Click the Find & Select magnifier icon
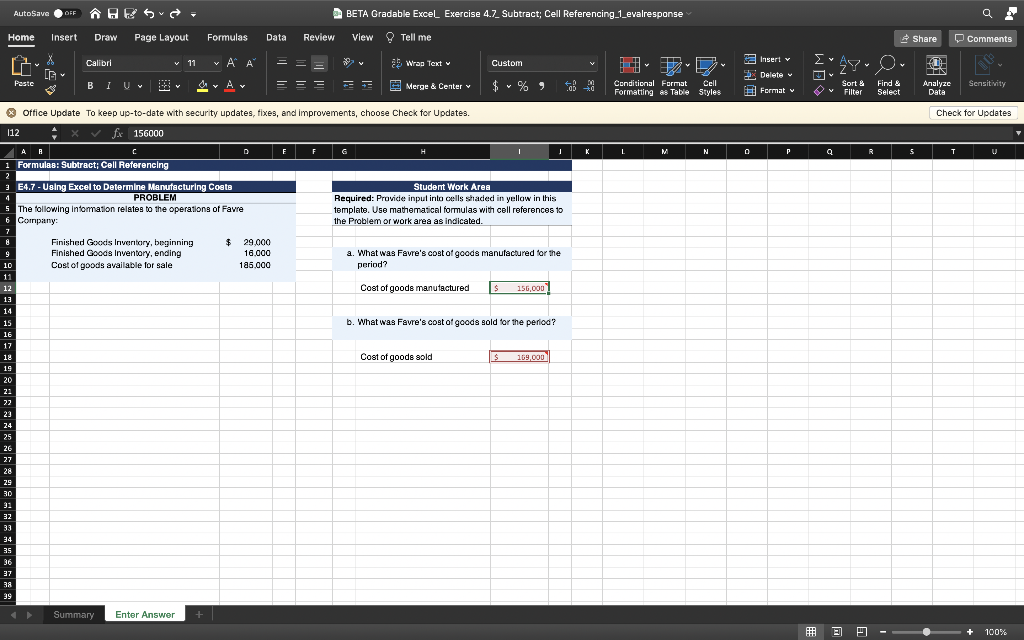 tap(888, 64)
